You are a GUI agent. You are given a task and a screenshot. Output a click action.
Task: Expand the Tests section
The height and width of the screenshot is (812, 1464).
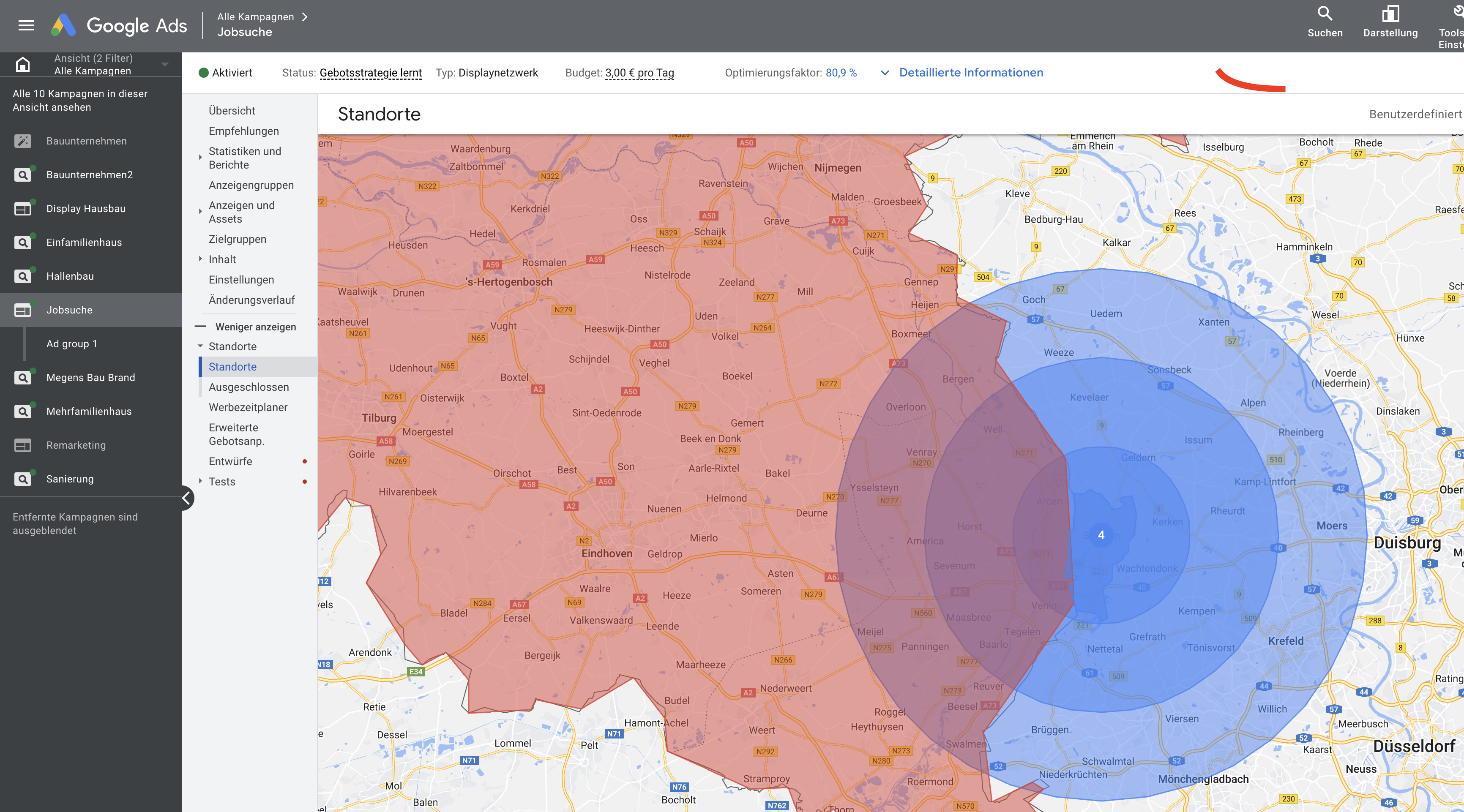tap(200, 481)
